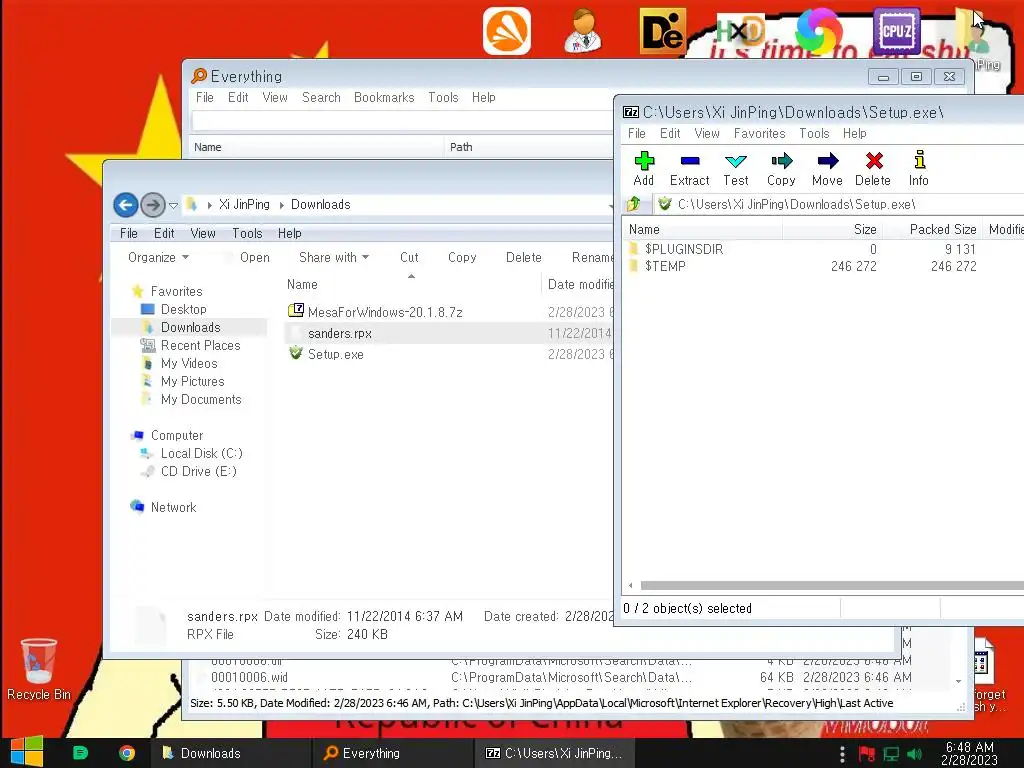Click the network monitor tray icon

(x=891, y=754)
